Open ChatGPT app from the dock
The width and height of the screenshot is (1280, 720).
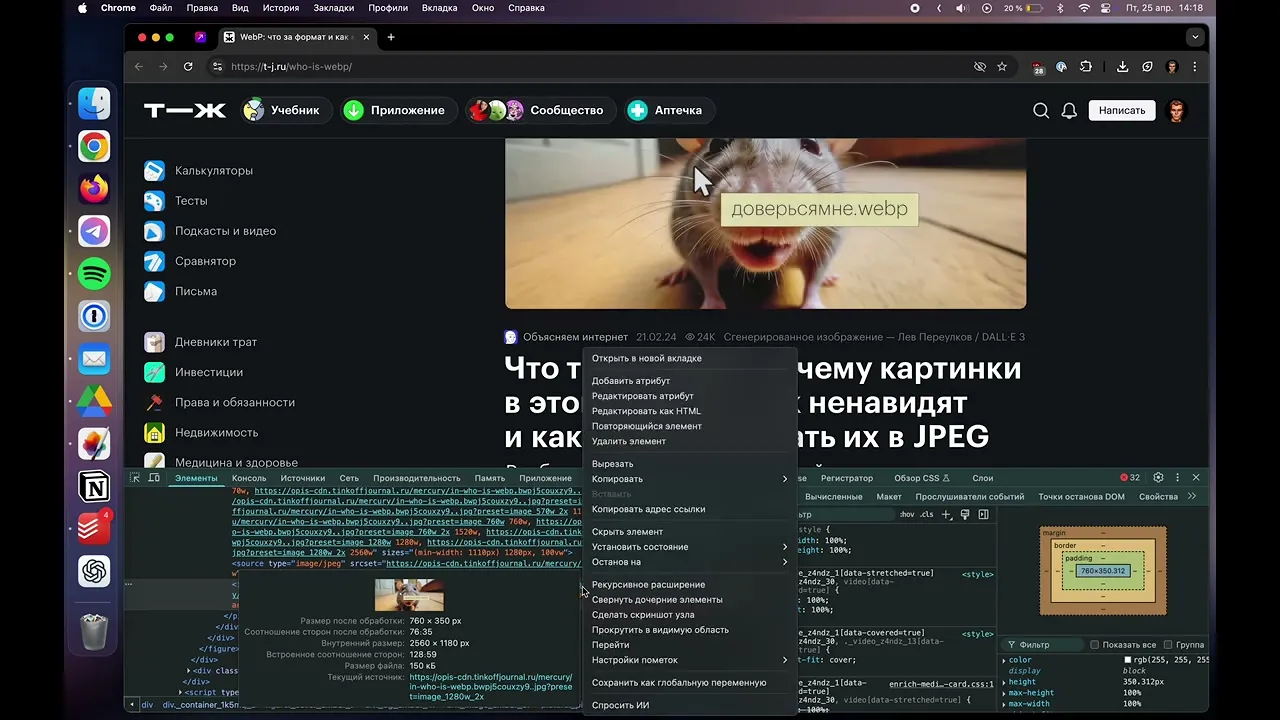tap(94, 571)
